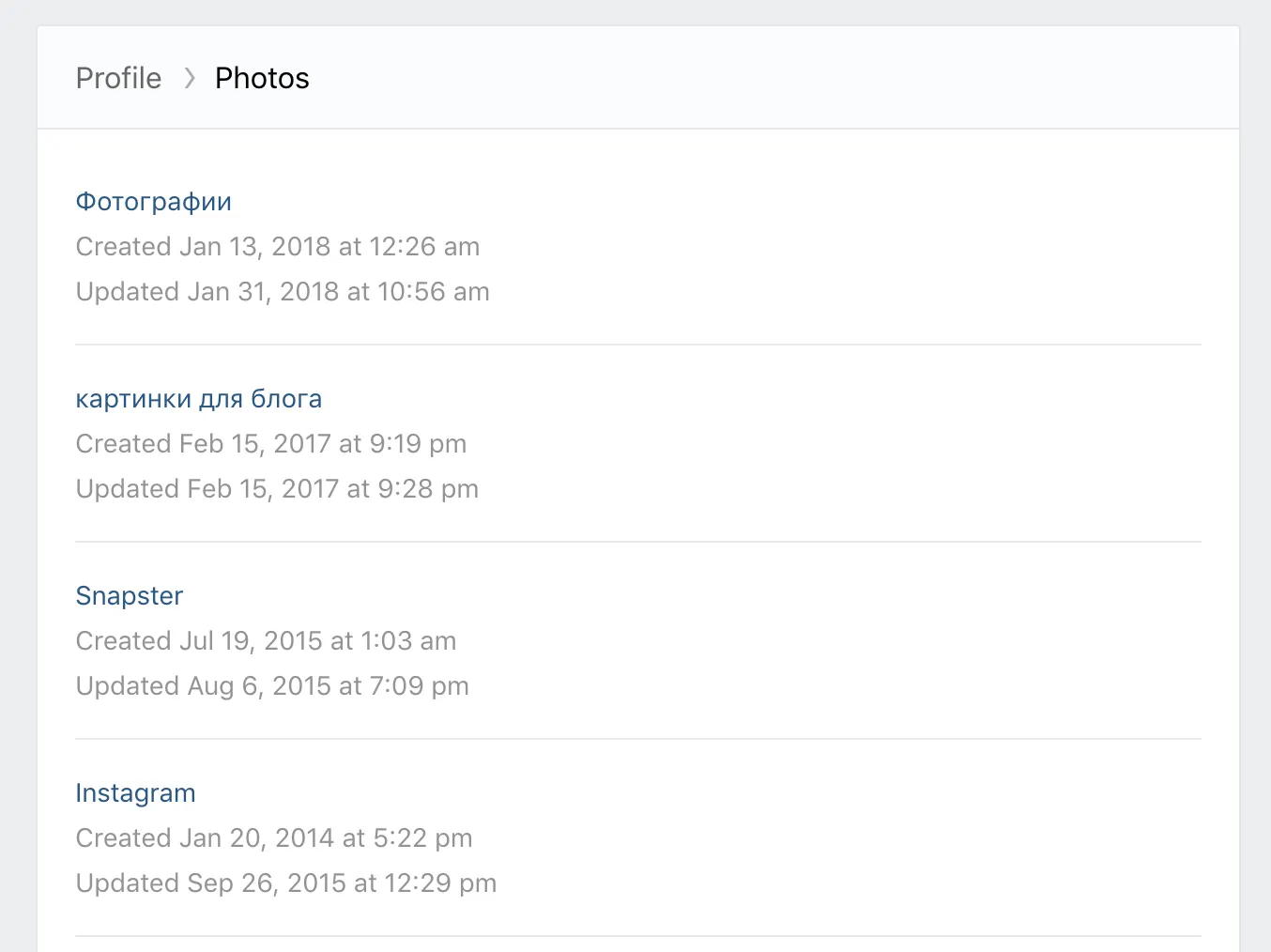The width and height of the screenshot is (1271, 952).
Task: Click divider line below картинки для блога entry
Action: pos(638,542)
